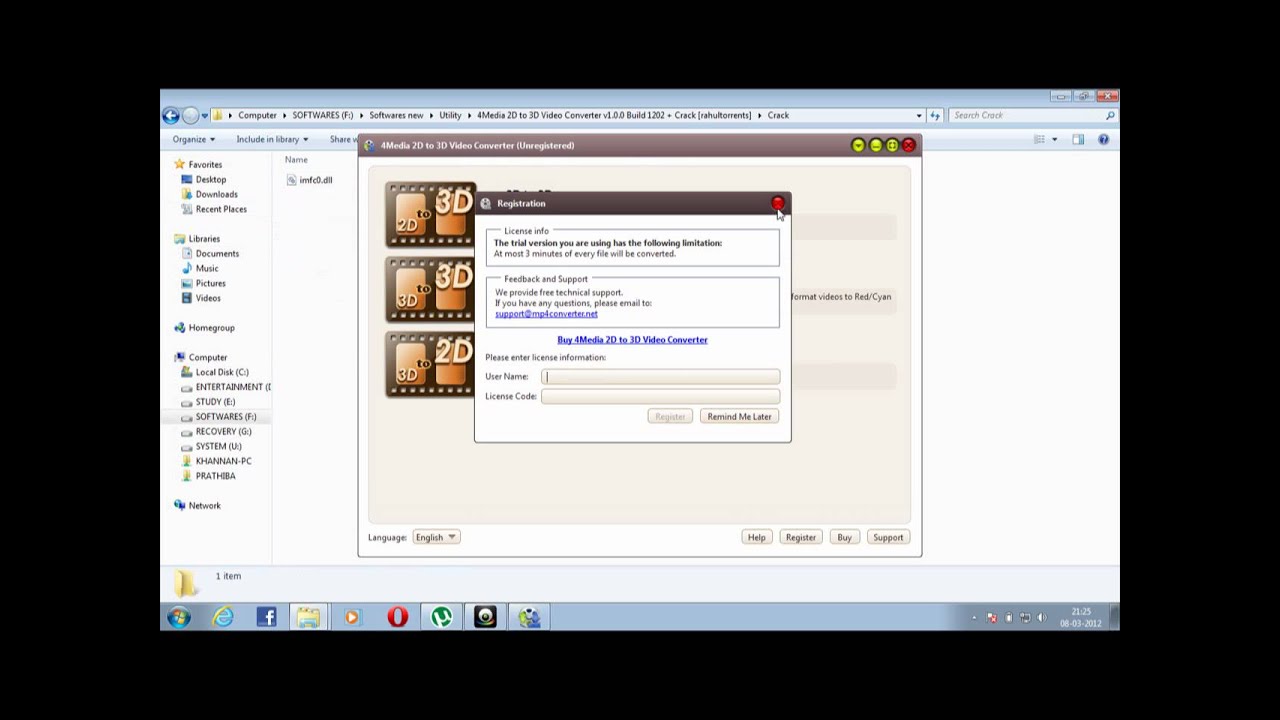This screenshot has height=720, width=1280.
Task: Click the grayed-out Register button in the Registration dialog
Action: (670, 417)
